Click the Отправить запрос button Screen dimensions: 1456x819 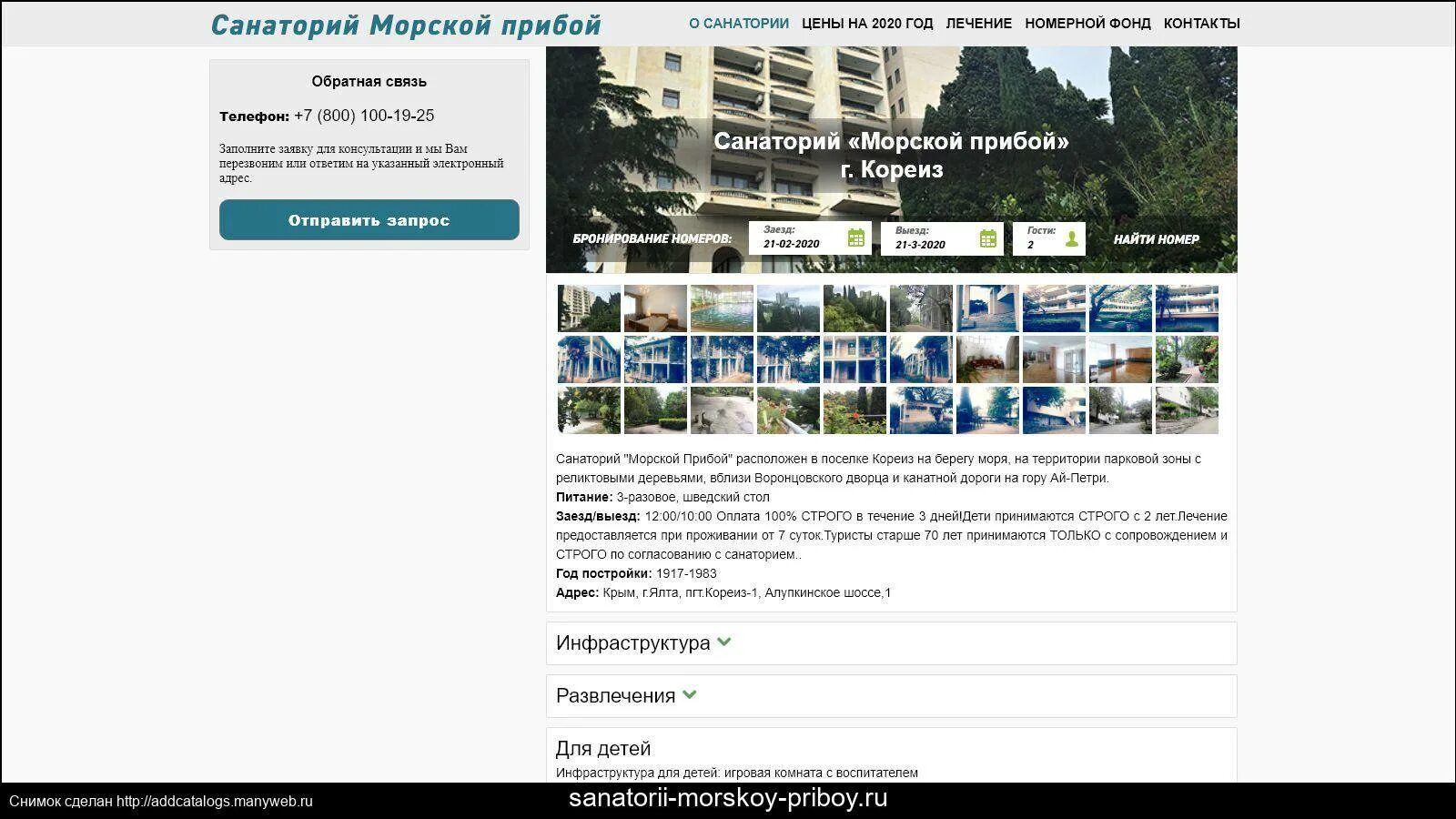(369, 220)
